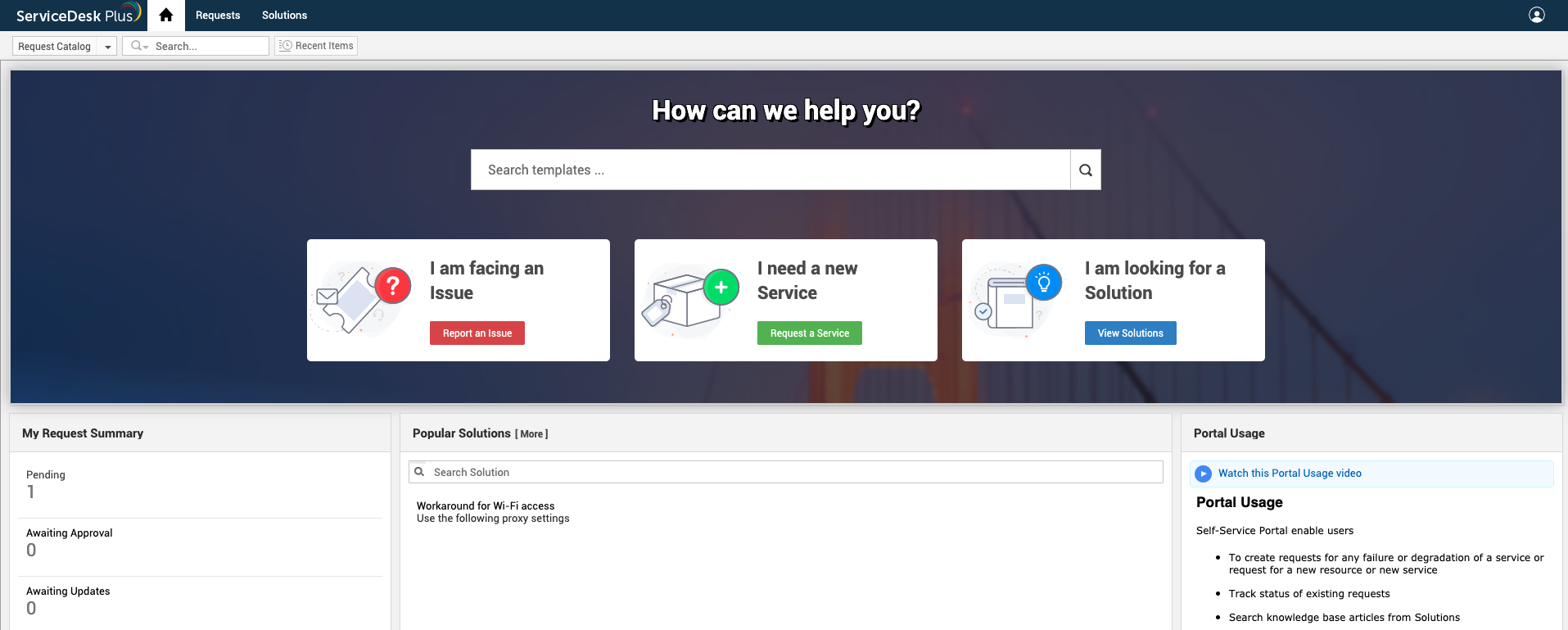
Task: Click the Search Solution magnifier icon
Action: [x=419, y=472]
